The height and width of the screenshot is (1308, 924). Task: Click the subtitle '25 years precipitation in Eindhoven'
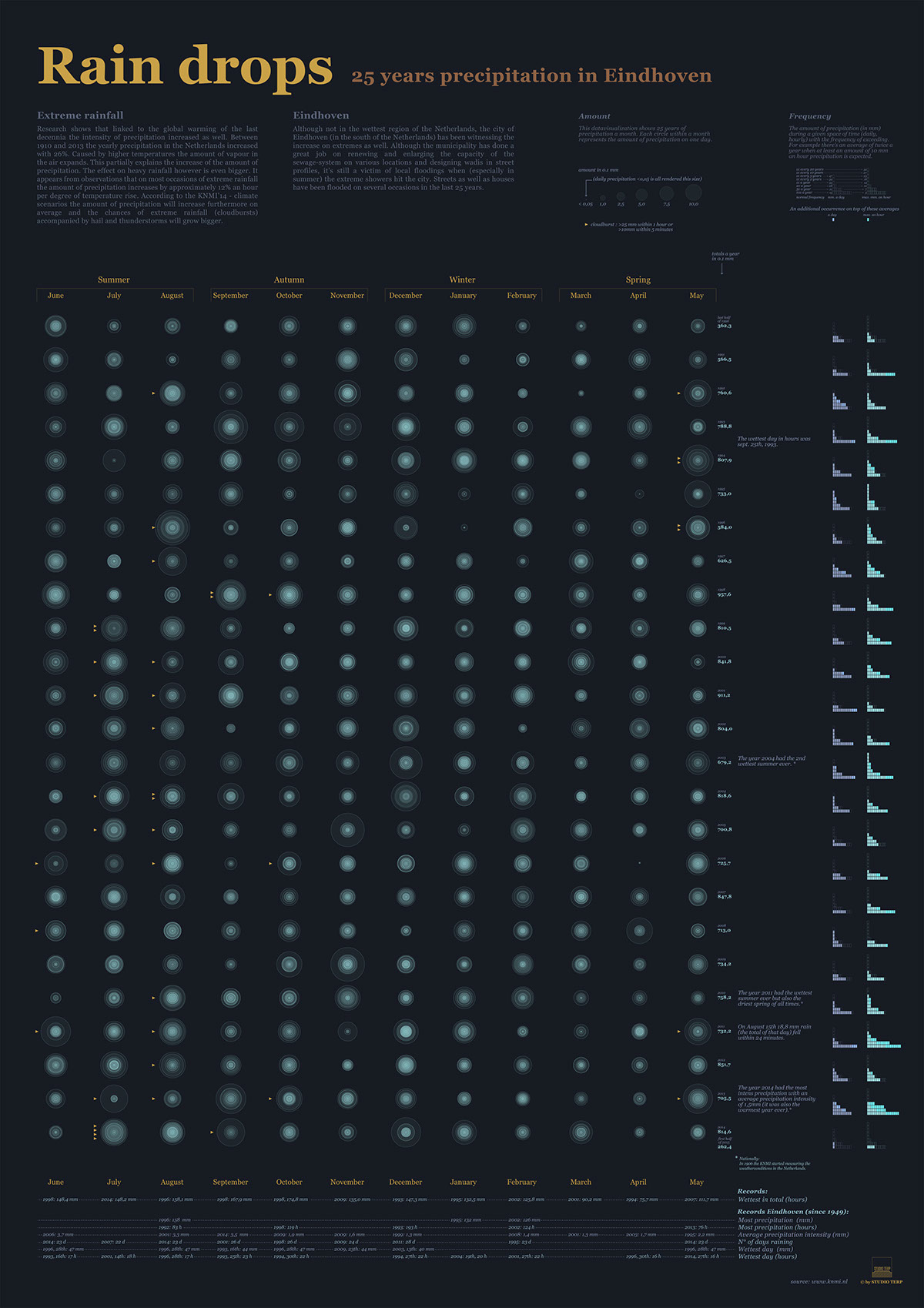(x=532, y=76)
